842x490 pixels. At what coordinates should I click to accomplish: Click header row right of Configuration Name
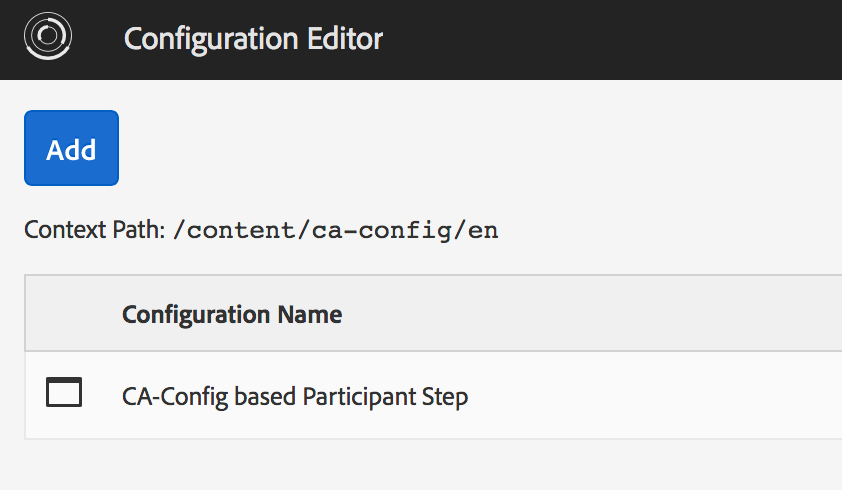[x=600, y=314]
